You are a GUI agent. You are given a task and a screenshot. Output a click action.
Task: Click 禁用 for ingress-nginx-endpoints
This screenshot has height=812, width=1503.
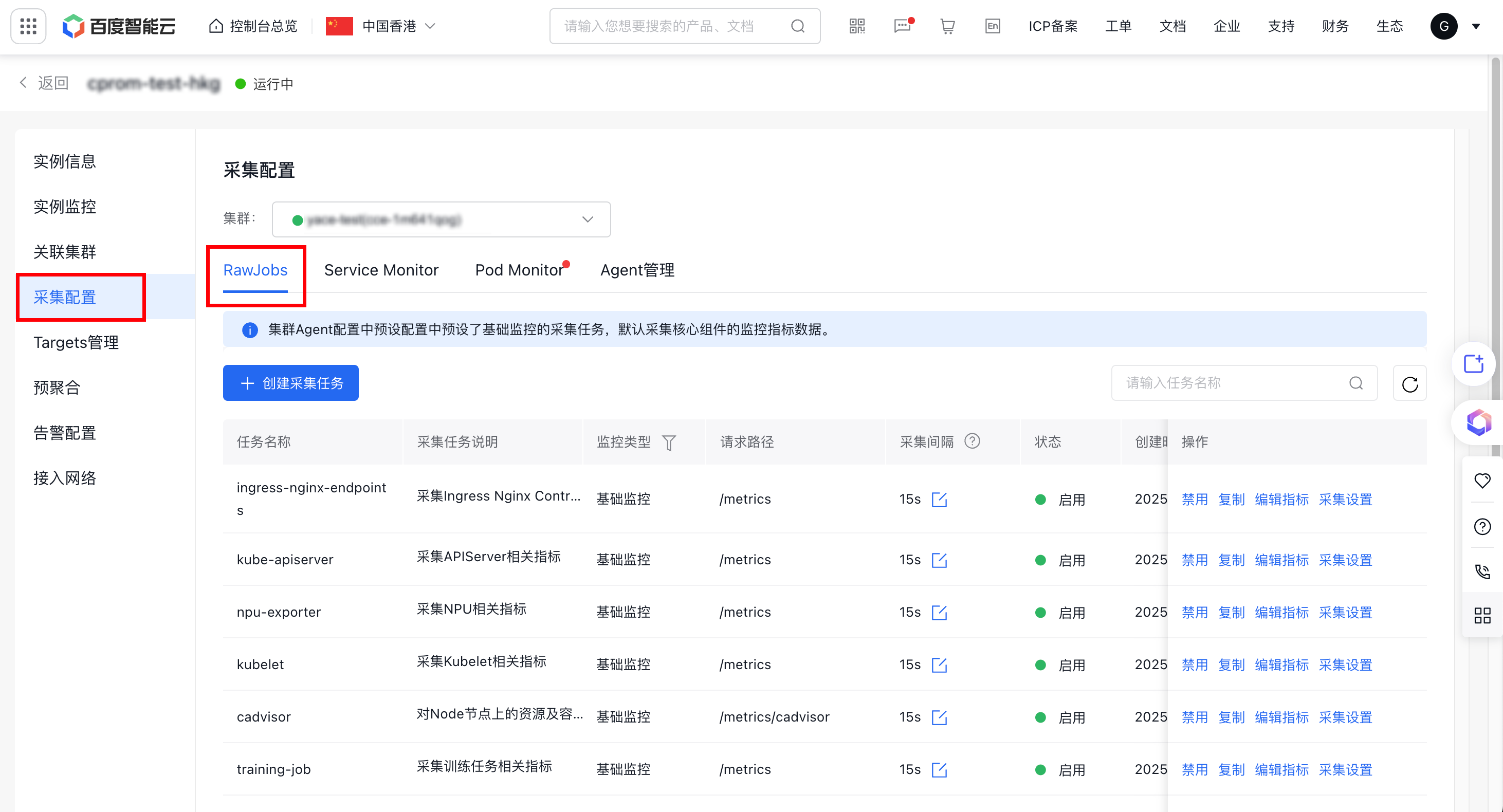tap(1195, 500)
